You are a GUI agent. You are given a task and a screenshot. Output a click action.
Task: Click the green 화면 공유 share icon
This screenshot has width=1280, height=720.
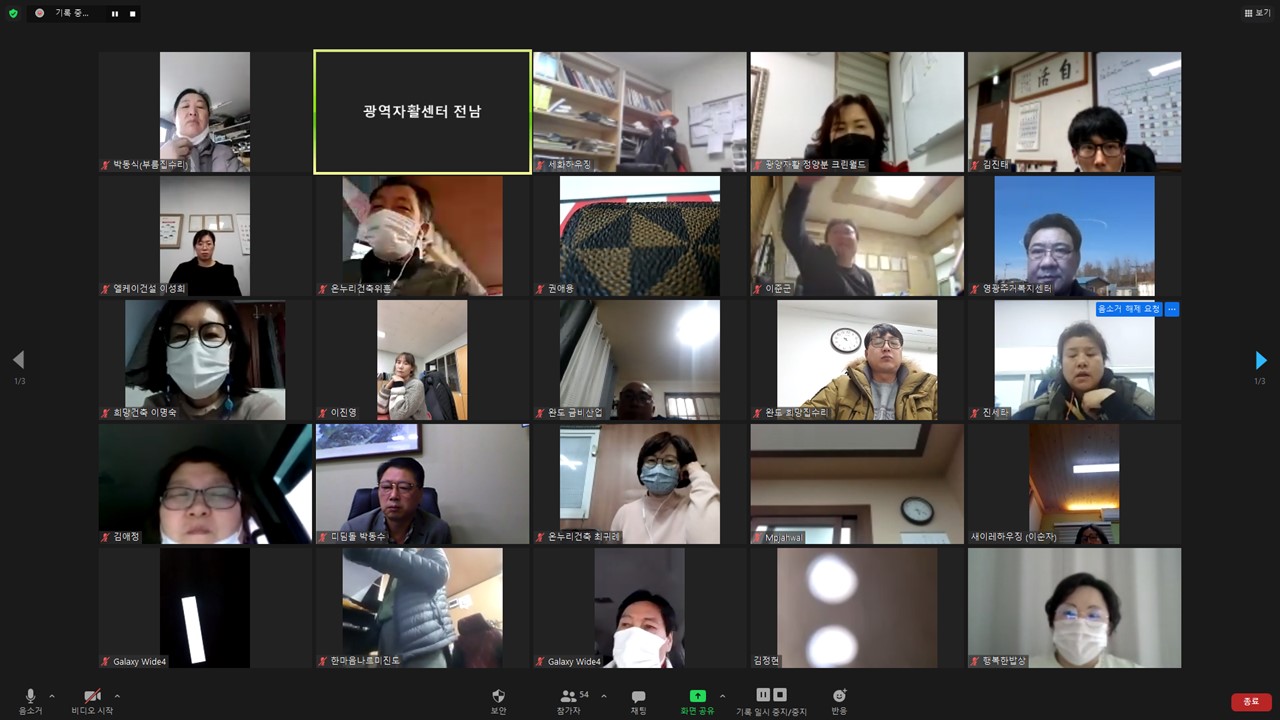(x=697, y=696)
